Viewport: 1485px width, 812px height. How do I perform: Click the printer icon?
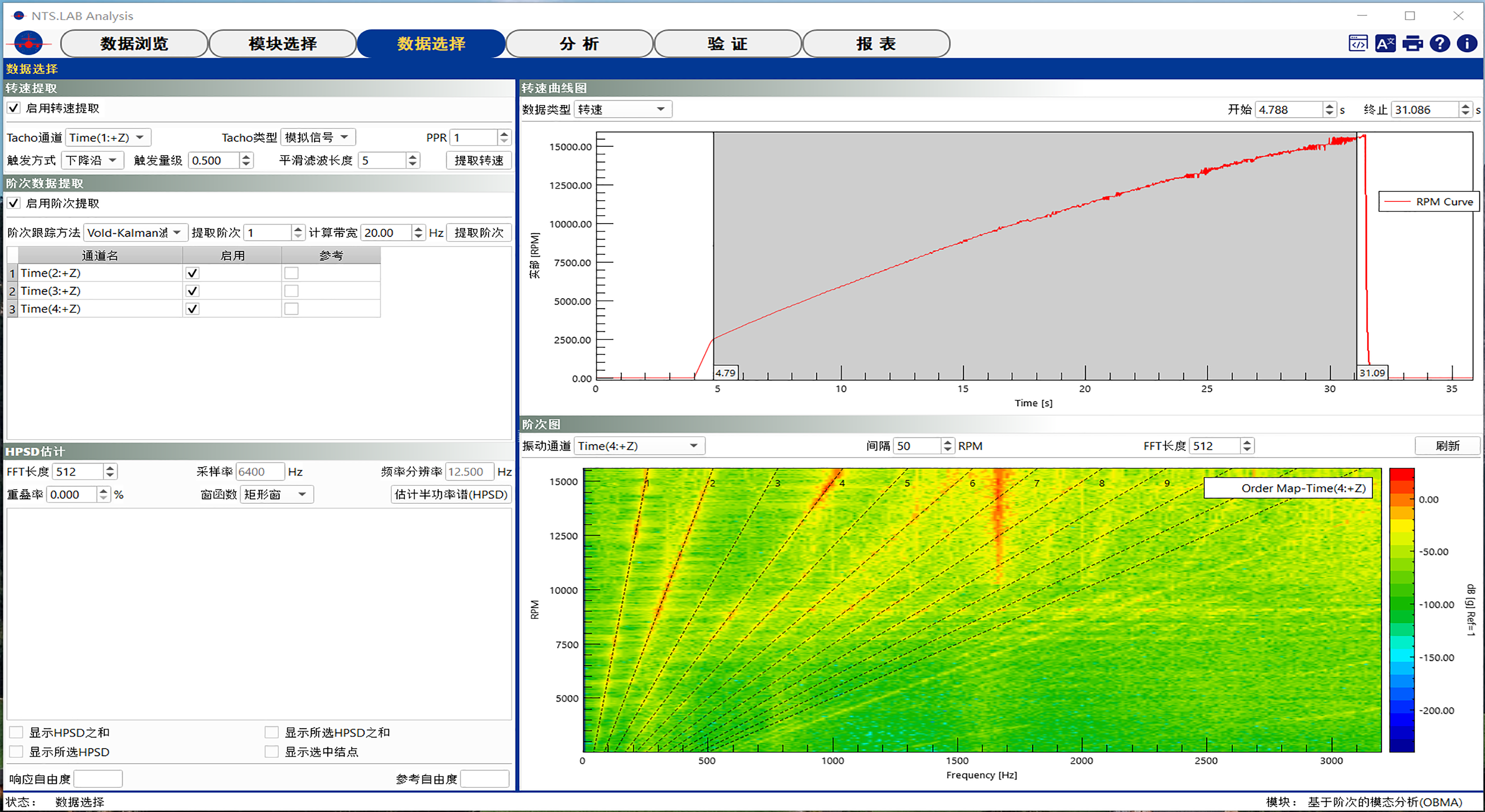(1412, 43)
